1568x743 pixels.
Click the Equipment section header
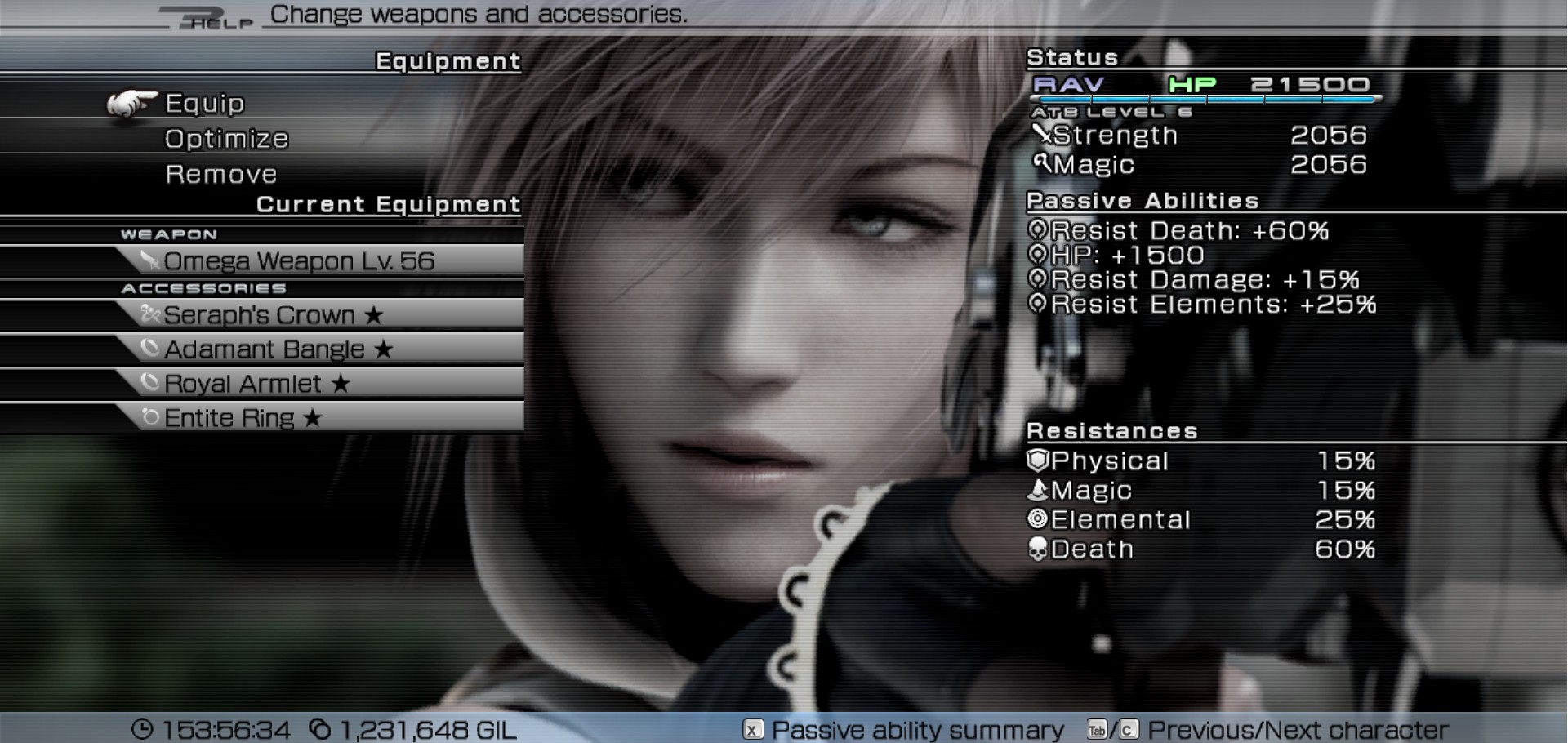[x=448, y=61]
